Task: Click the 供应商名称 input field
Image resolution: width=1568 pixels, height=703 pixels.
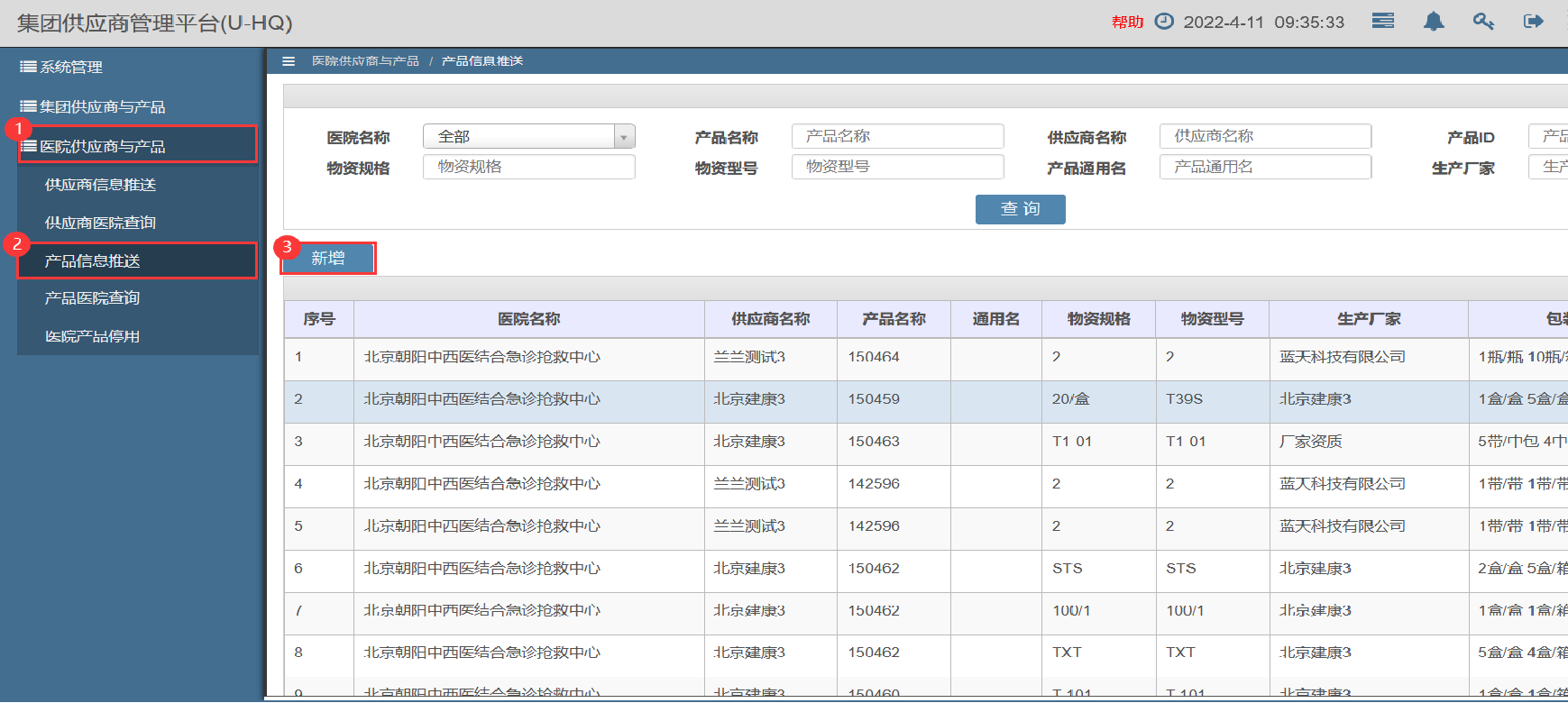Action: point(1266,136)
